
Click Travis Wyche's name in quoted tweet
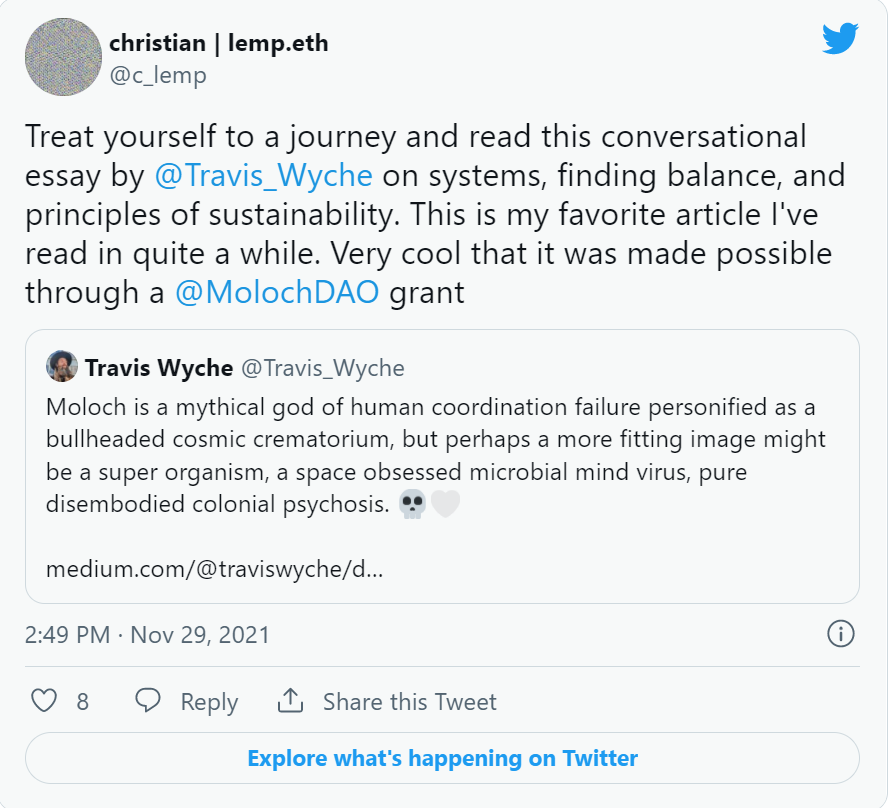[x=159, y=368]
